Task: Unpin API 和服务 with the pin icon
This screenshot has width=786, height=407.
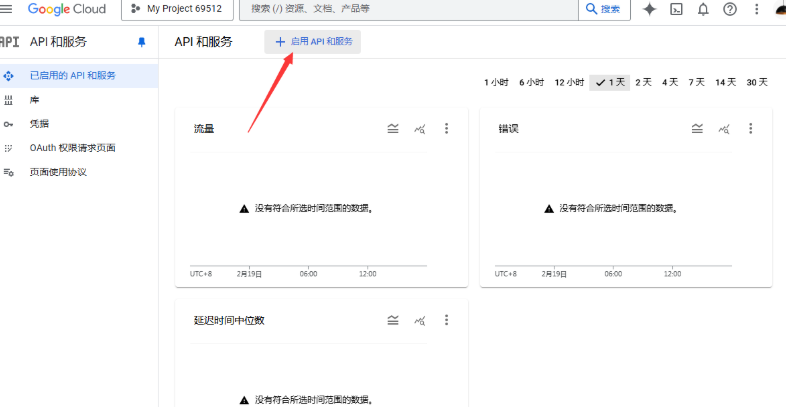Action: (x=141, y=42)
